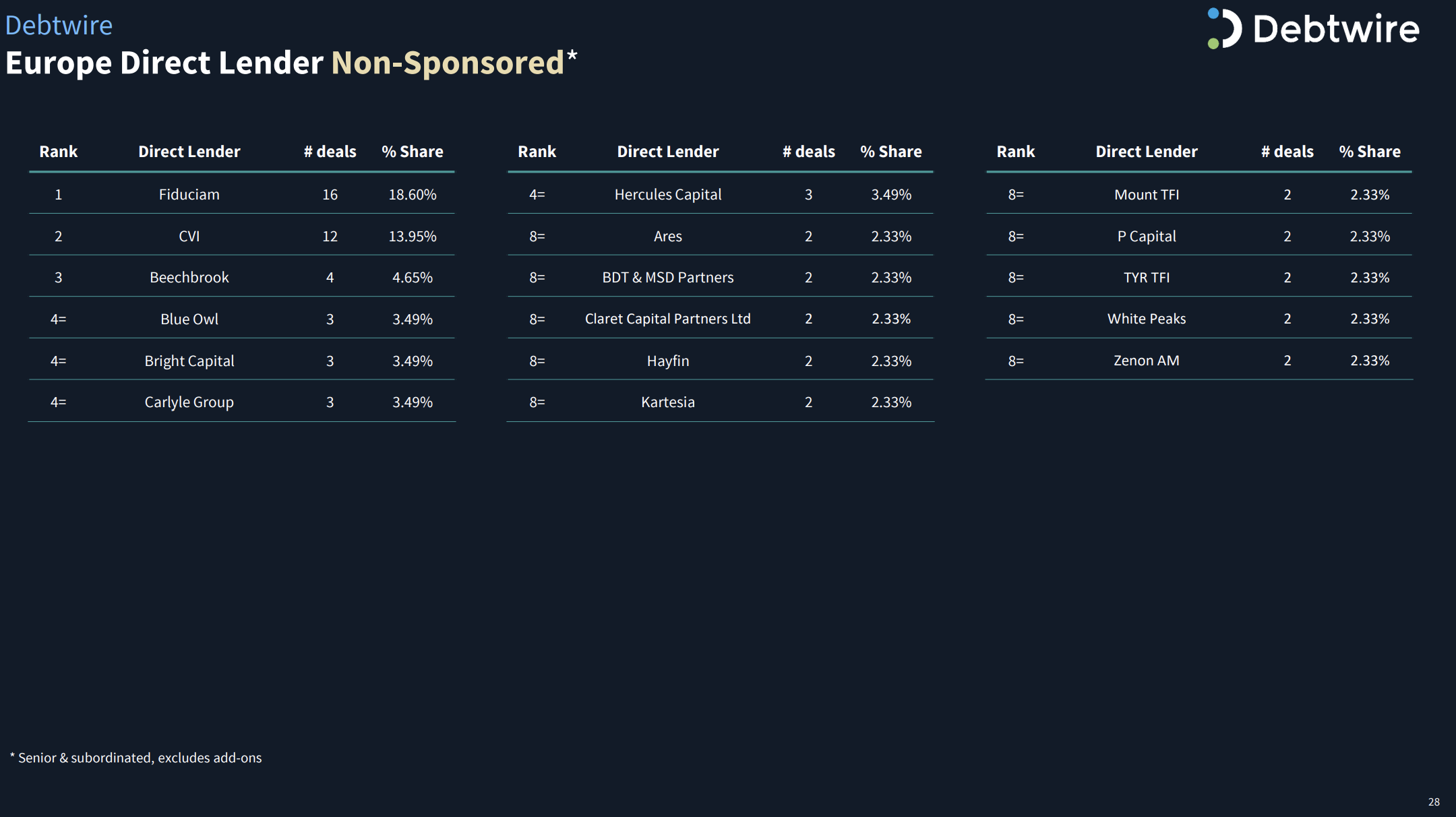1456x817 pixels.
Task: Click the Blue Owl lender name
Action: tap(189, 319)
